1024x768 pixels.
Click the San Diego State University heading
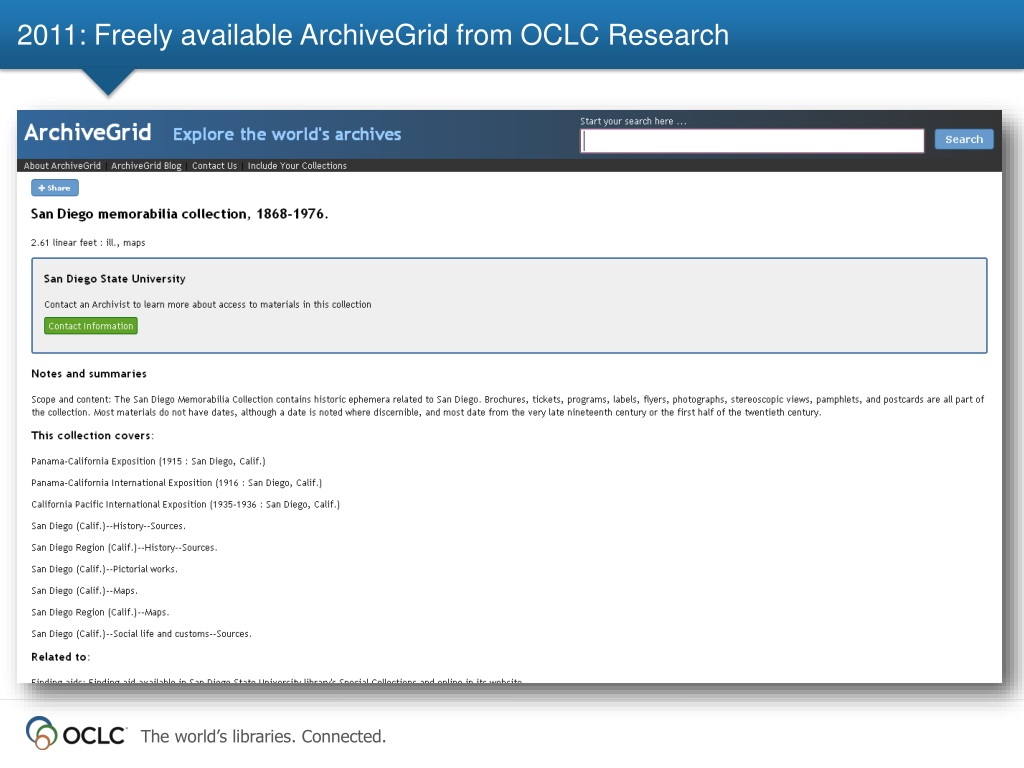coord(115,279)
